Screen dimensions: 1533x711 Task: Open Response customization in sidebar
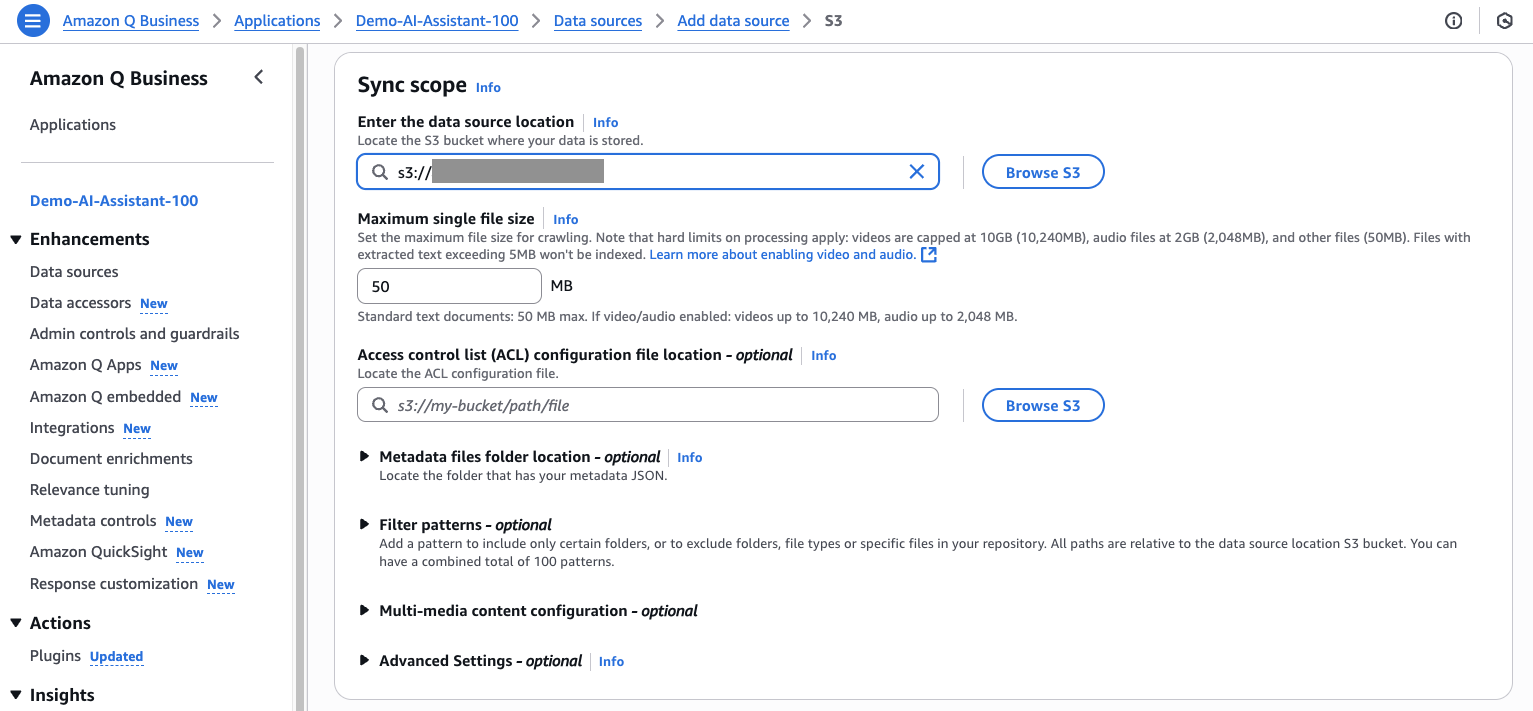(114, 584)
